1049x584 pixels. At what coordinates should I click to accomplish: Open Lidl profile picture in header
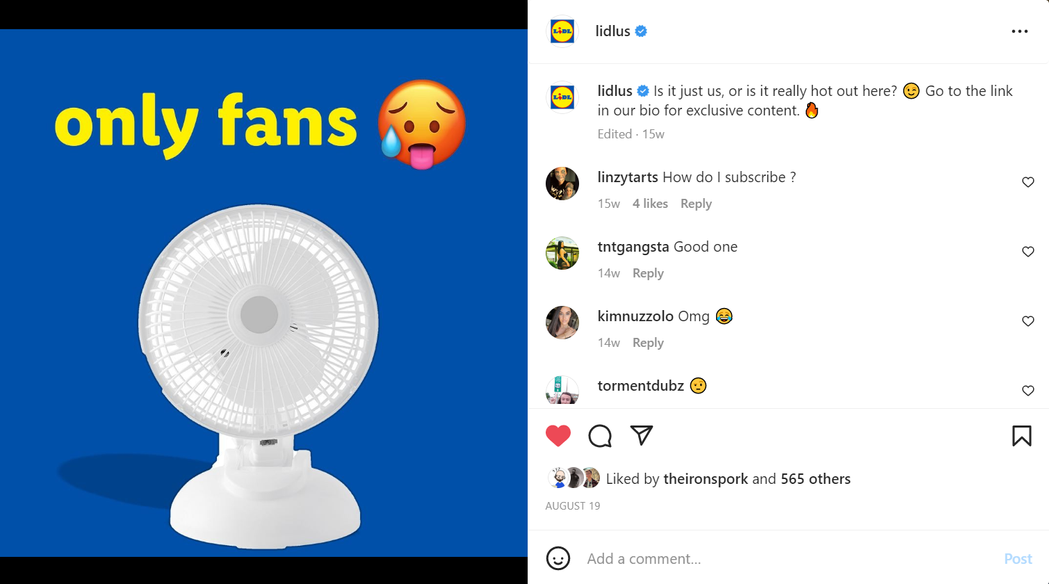[x=562, y=31]
